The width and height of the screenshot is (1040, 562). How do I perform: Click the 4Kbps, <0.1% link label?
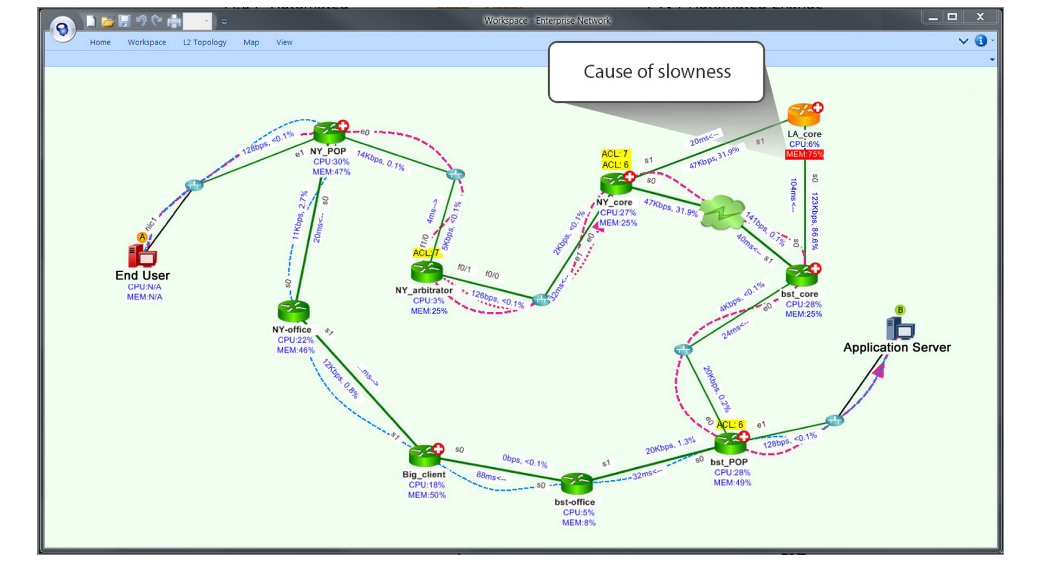[x=742, y=298]
